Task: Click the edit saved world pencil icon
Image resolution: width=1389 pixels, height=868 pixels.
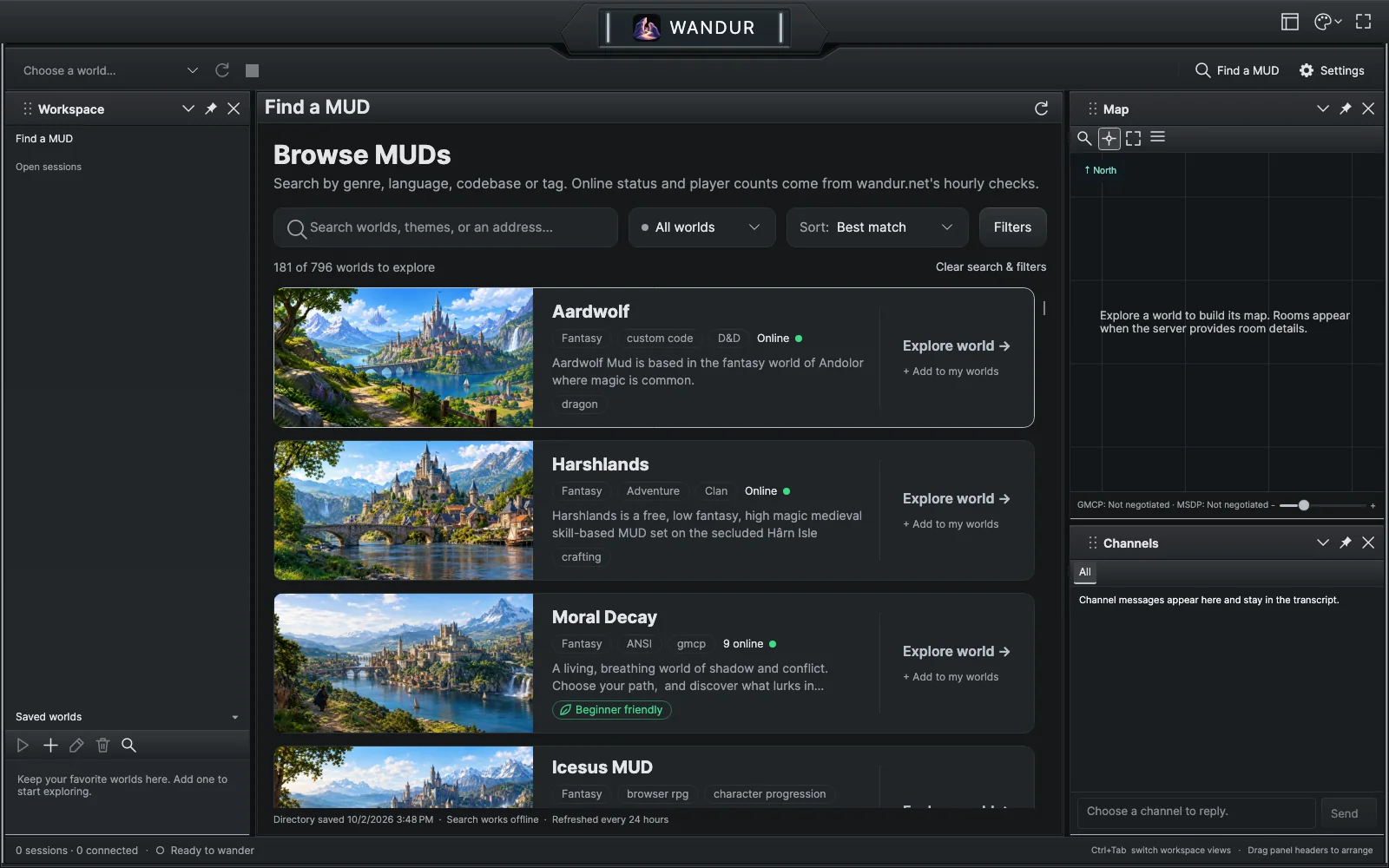Action: pyautogui.click(x=76, y=745)
